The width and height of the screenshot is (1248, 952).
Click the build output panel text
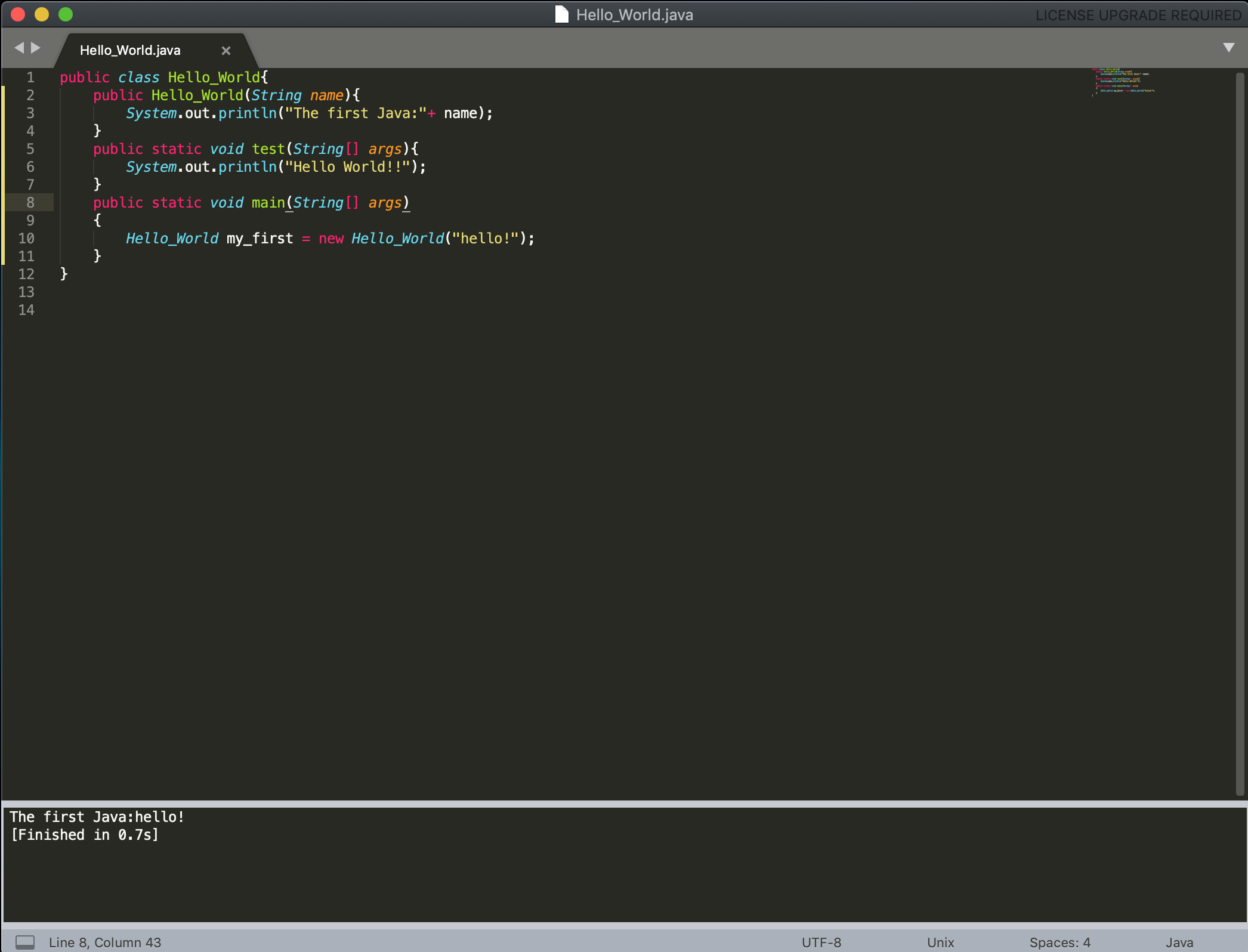coord(97,817)
